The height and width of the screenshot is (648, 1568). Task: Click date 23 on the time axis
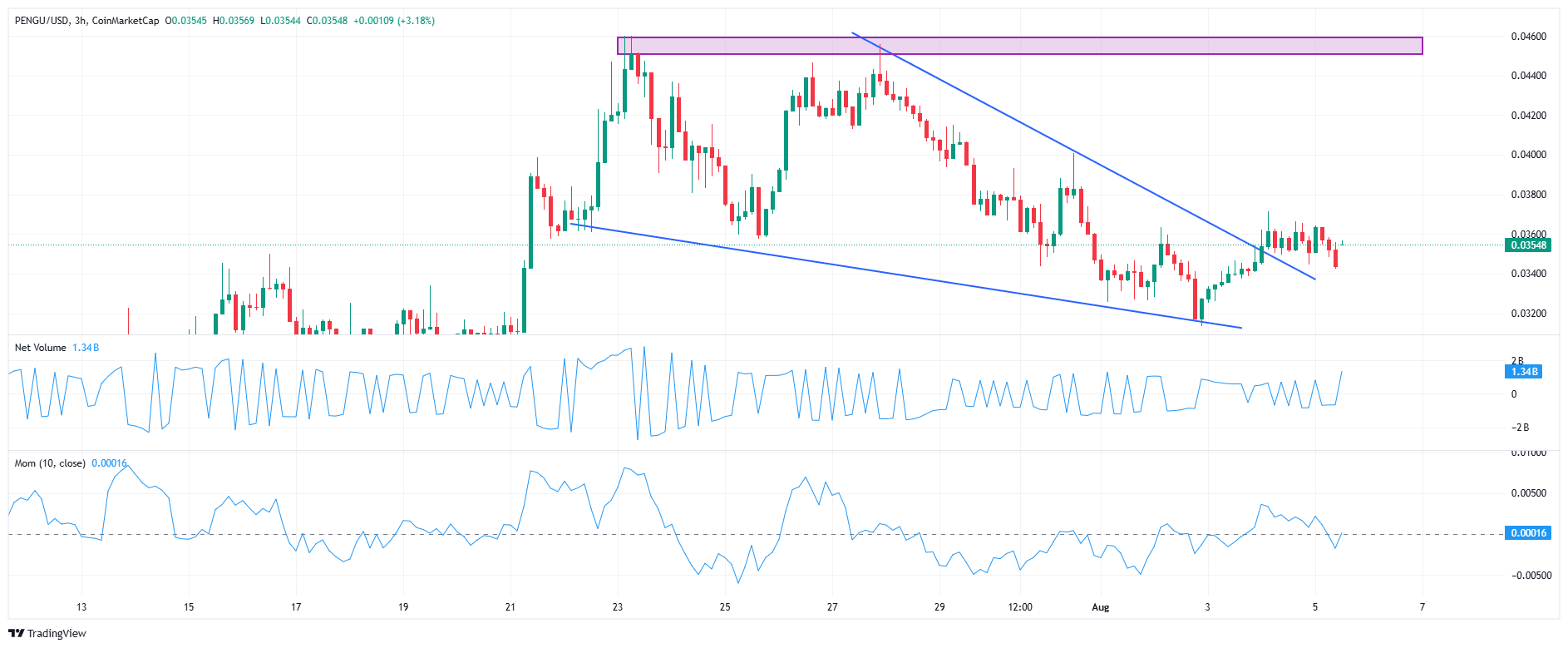(618, 607)
